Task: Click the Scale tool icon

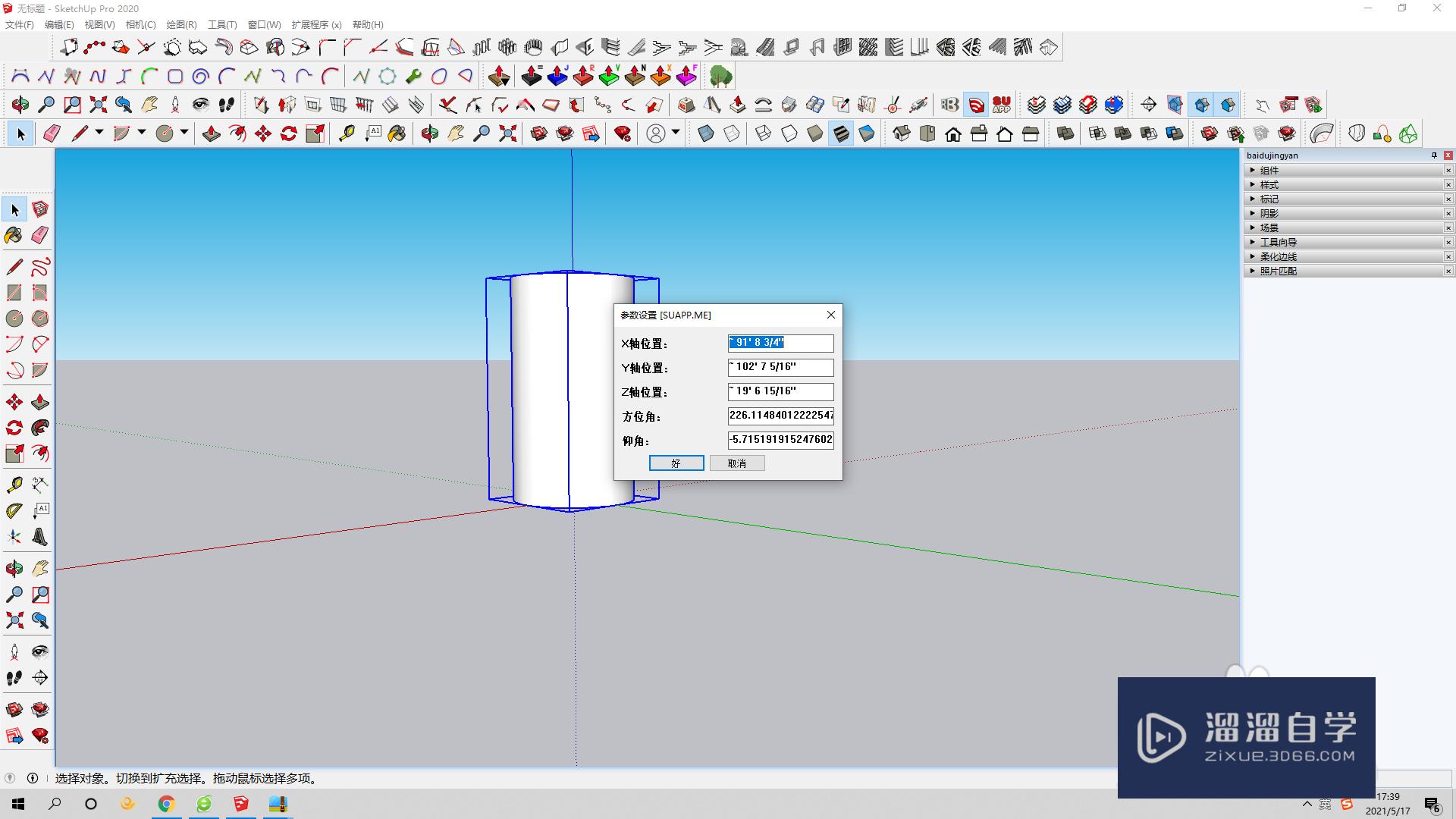Action: pyautogui.click(x=316, y=134)
